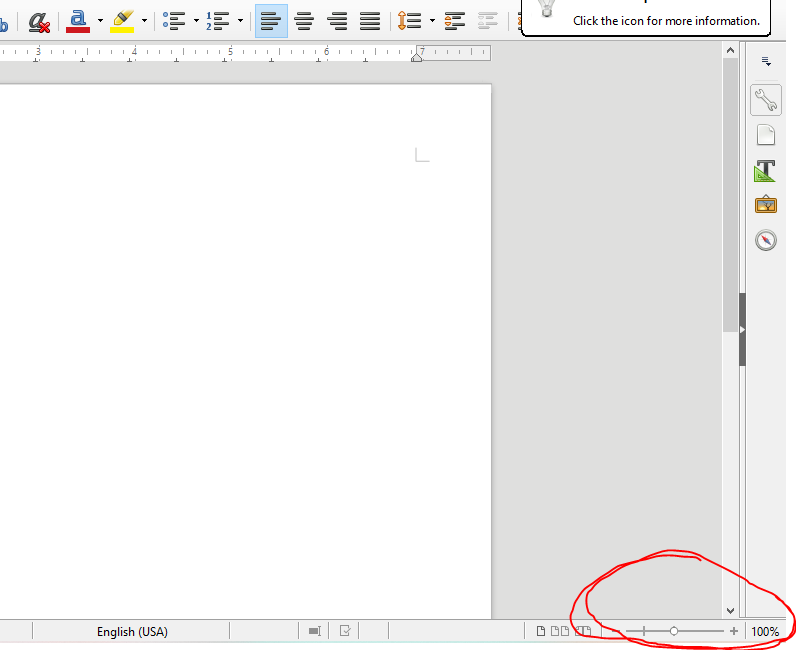Click the decrease paragraph spacing icon
Screen dimensions: 796x650
coord(488,21)
